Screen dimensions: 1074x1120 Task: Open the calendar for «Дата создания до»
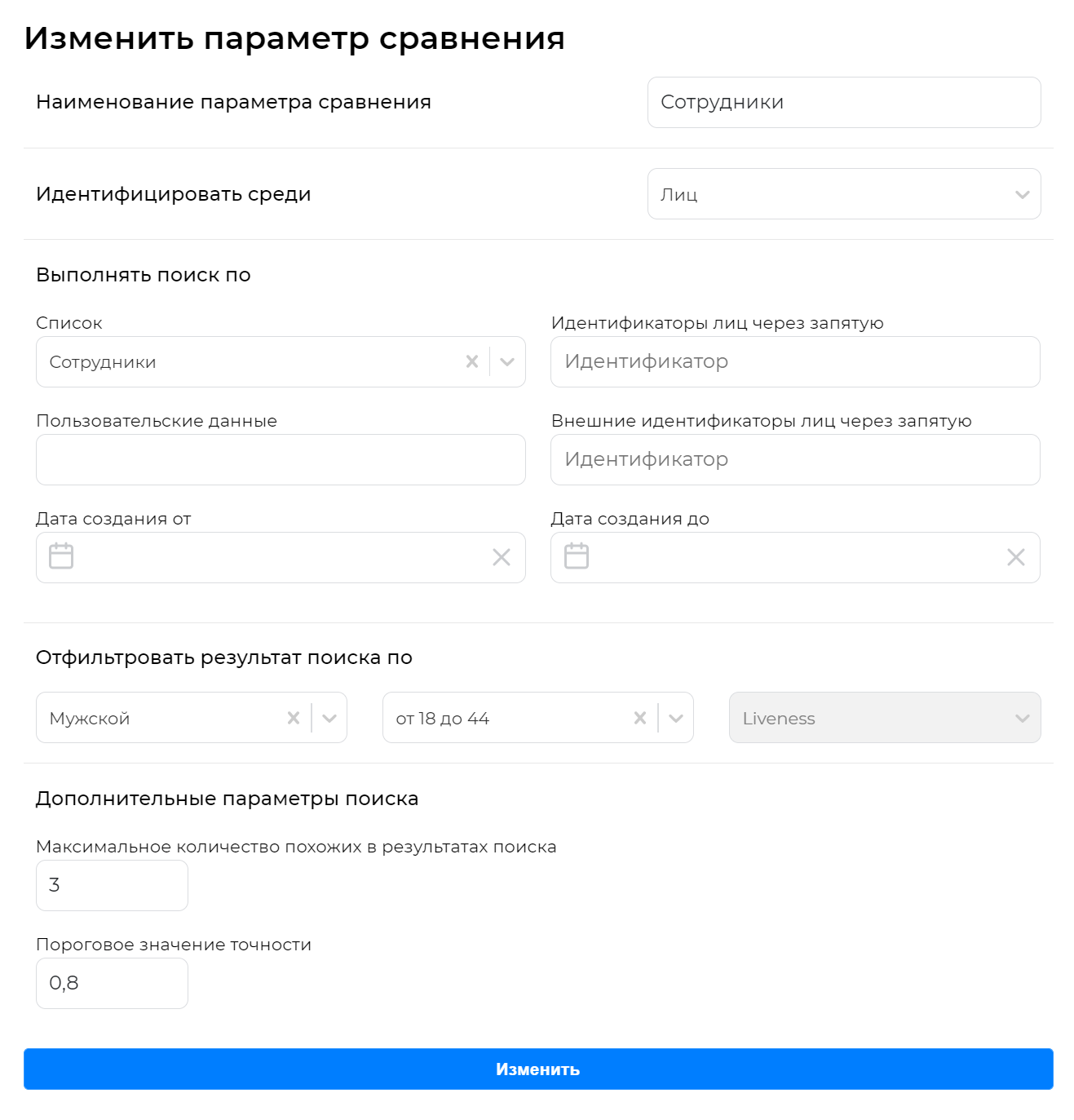tap(577, 556)
